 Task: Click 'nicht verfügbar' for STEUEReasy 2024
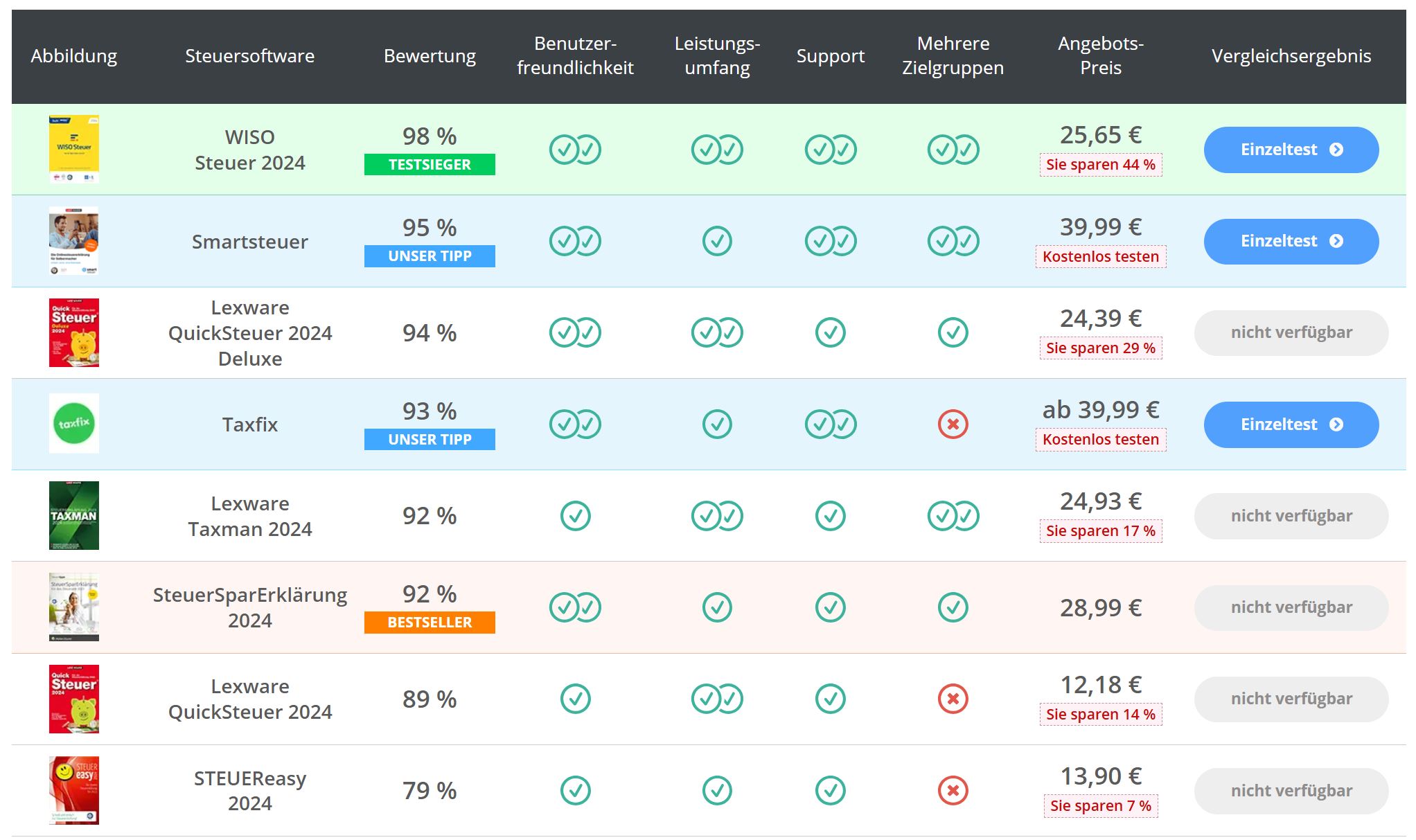1291,791
